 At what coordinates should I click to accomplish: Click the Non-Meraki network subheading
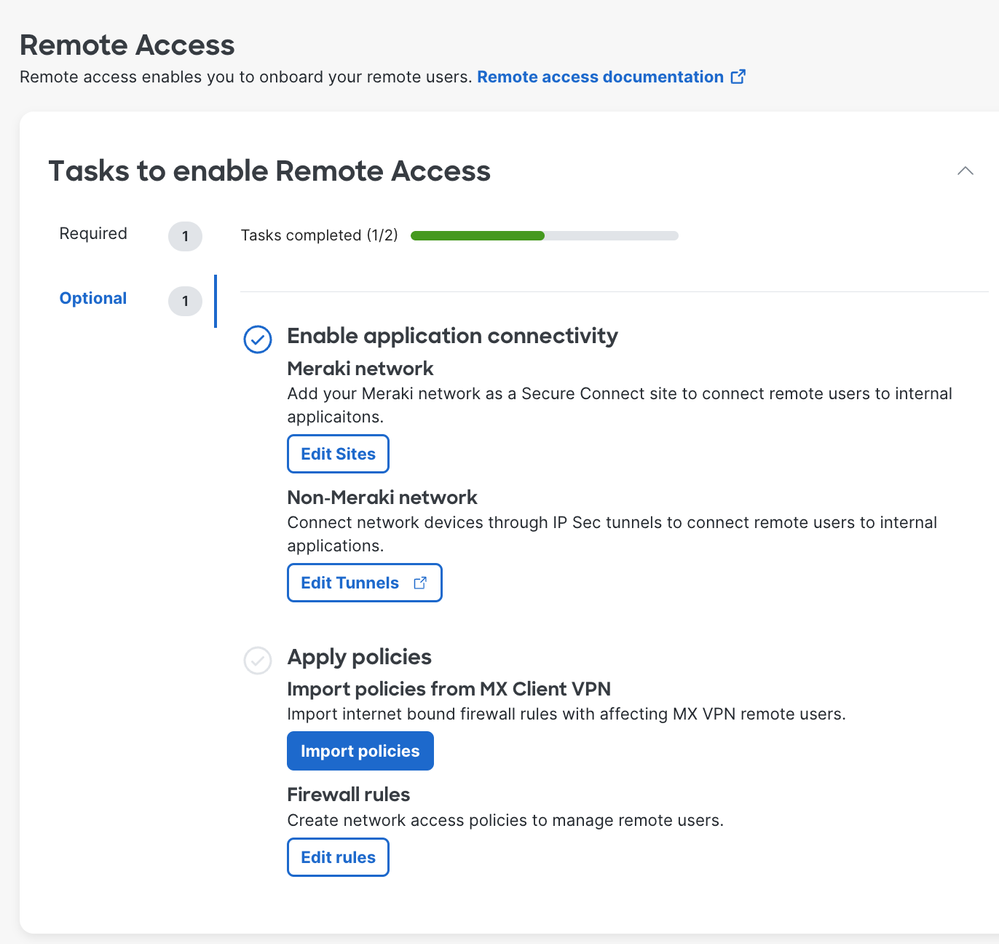pyautogui.click(x=382, y=497)
